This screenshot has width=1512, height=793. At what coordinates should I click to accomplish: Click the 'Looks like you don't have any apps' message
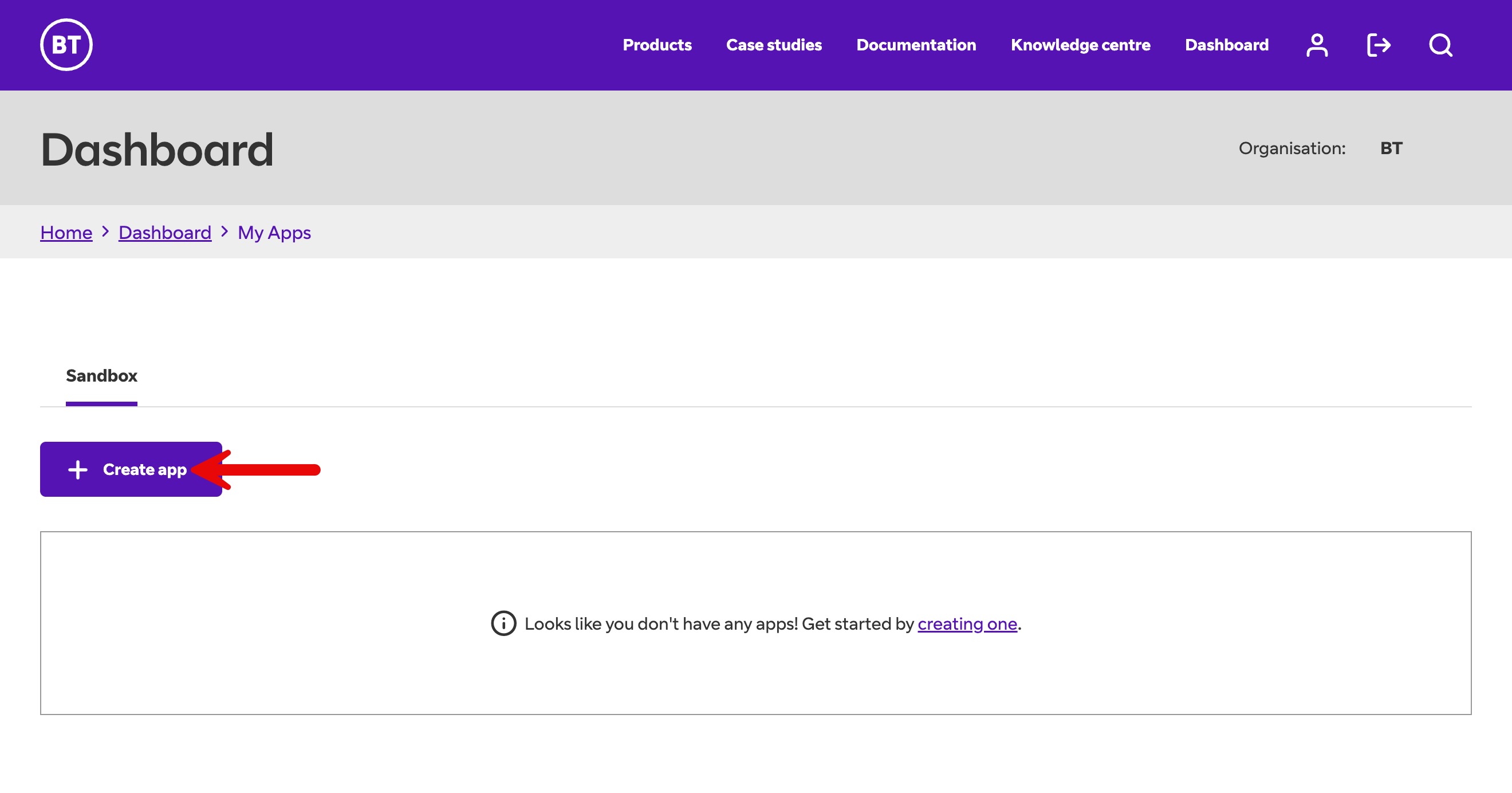tap(773, 624)
